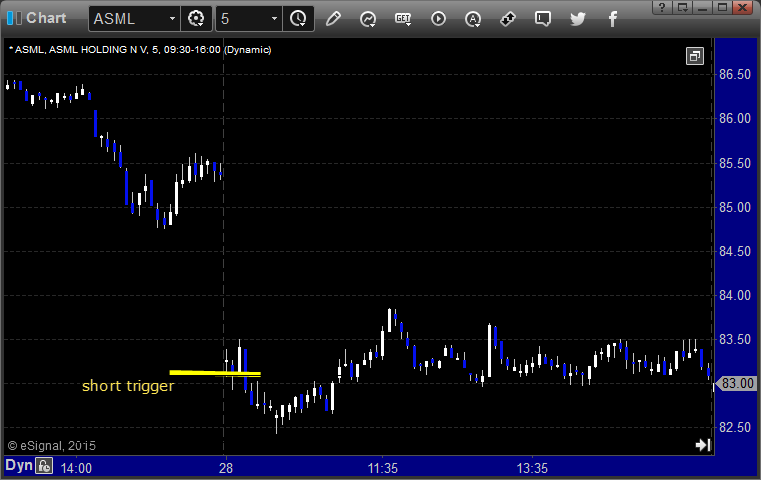This screenshot has width=761, height=480.
Task: Click the ASML chart title text
Action: tap(140, 50)
